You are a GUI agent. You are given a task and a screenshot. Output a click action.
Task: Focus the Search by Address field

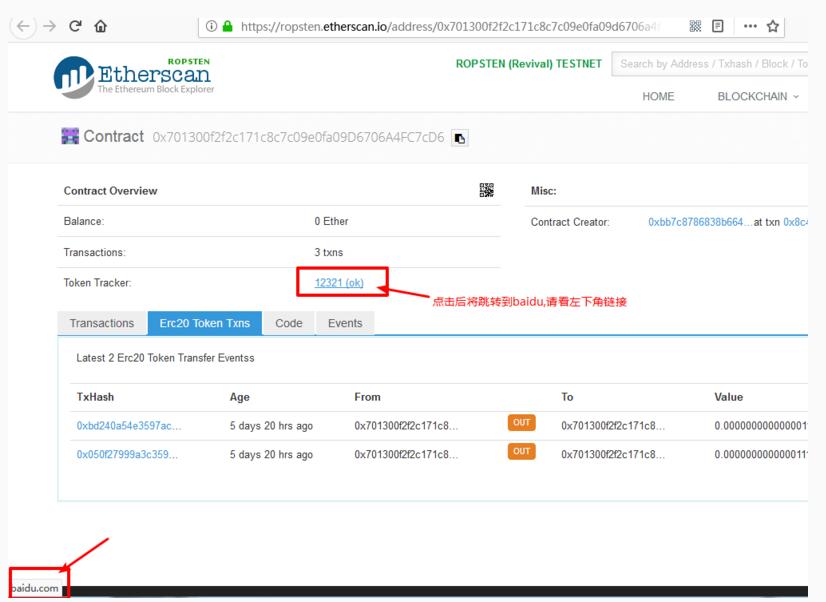[710, 64]
